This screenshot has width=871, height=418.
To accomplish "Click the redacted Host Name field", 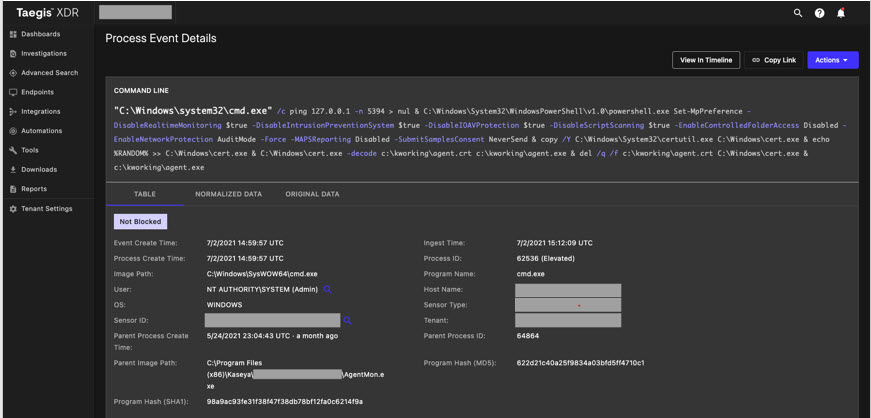I will pyautogui.click(x=568, y=290).
